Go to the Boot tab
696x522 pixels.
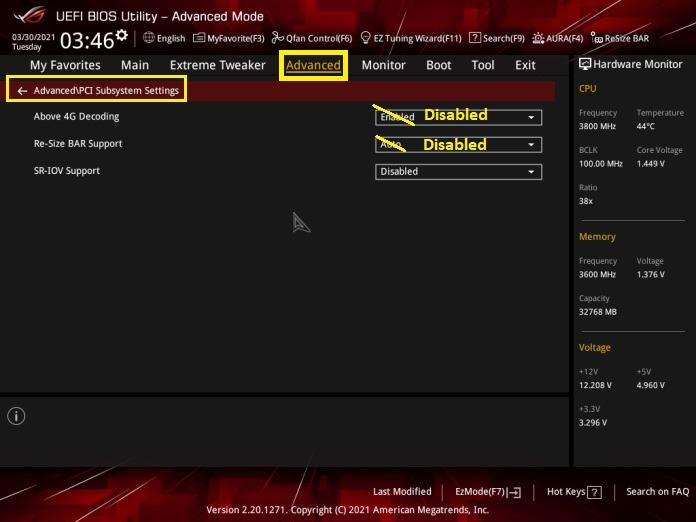439,65
